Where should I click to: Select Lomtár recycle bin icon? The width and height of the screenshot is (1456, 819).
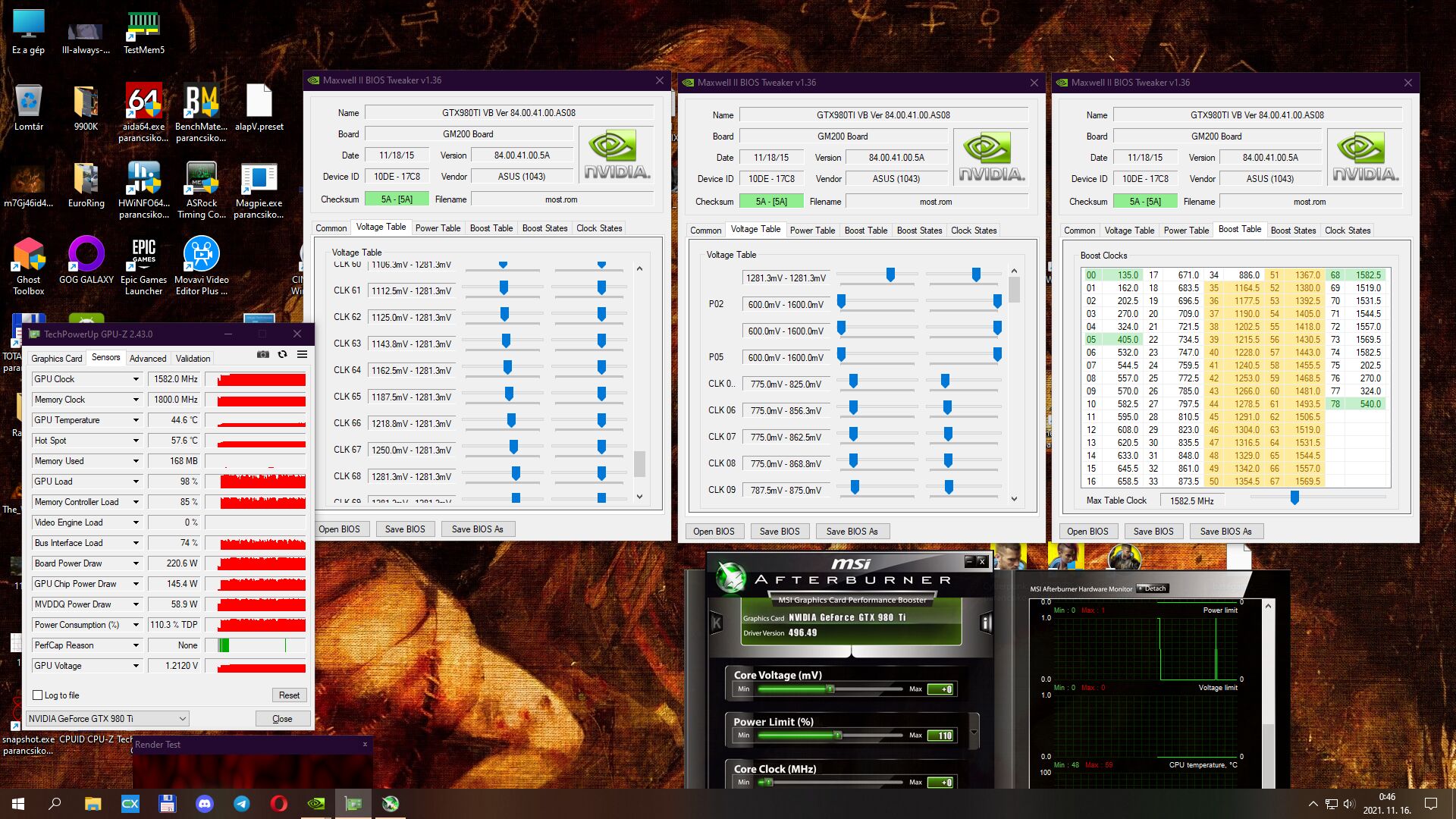[x=29, y=108]
